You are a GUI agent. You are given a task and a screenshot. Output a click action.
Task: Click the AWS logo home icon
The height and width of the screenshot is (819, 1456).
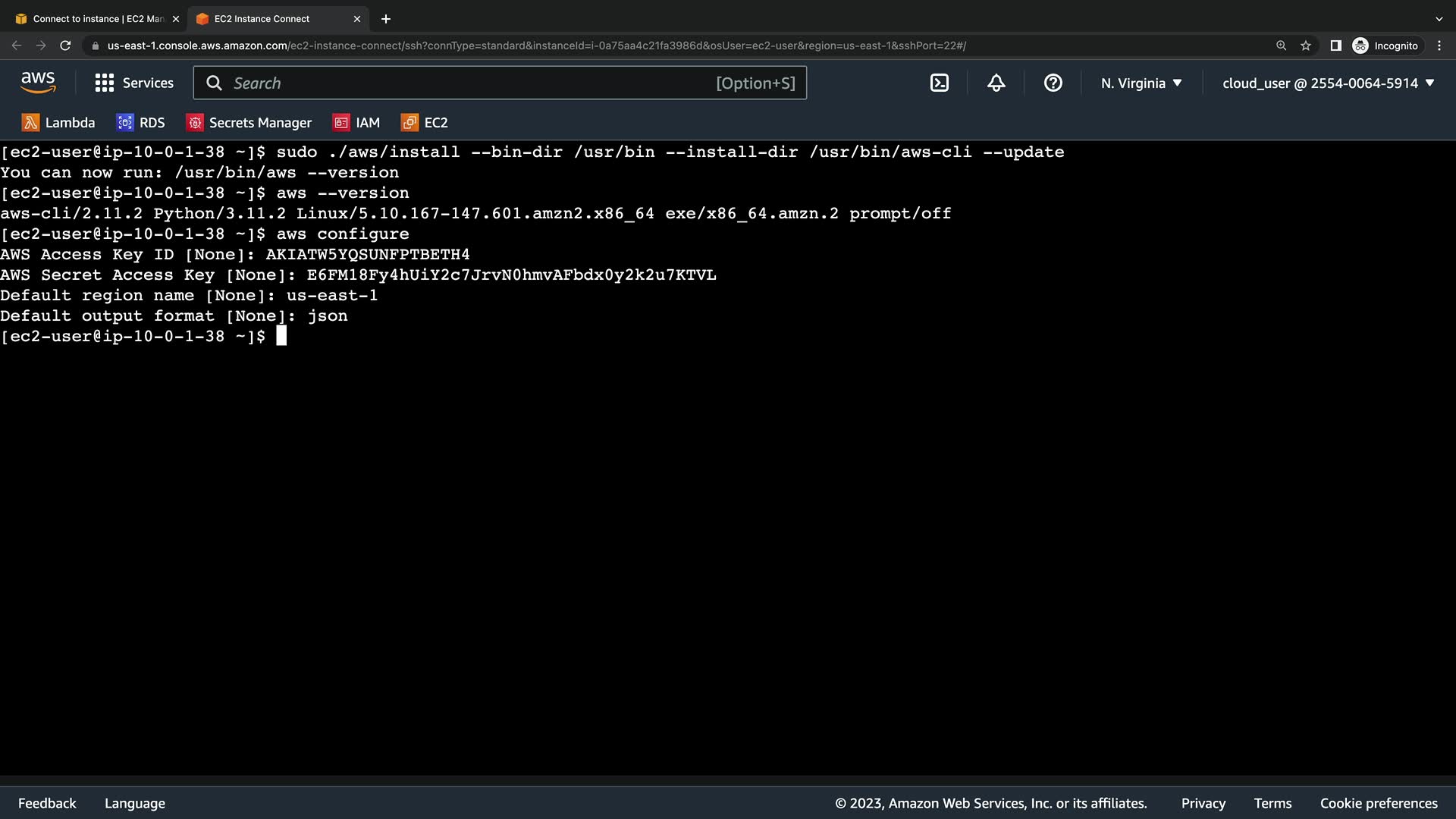[38, 83]
